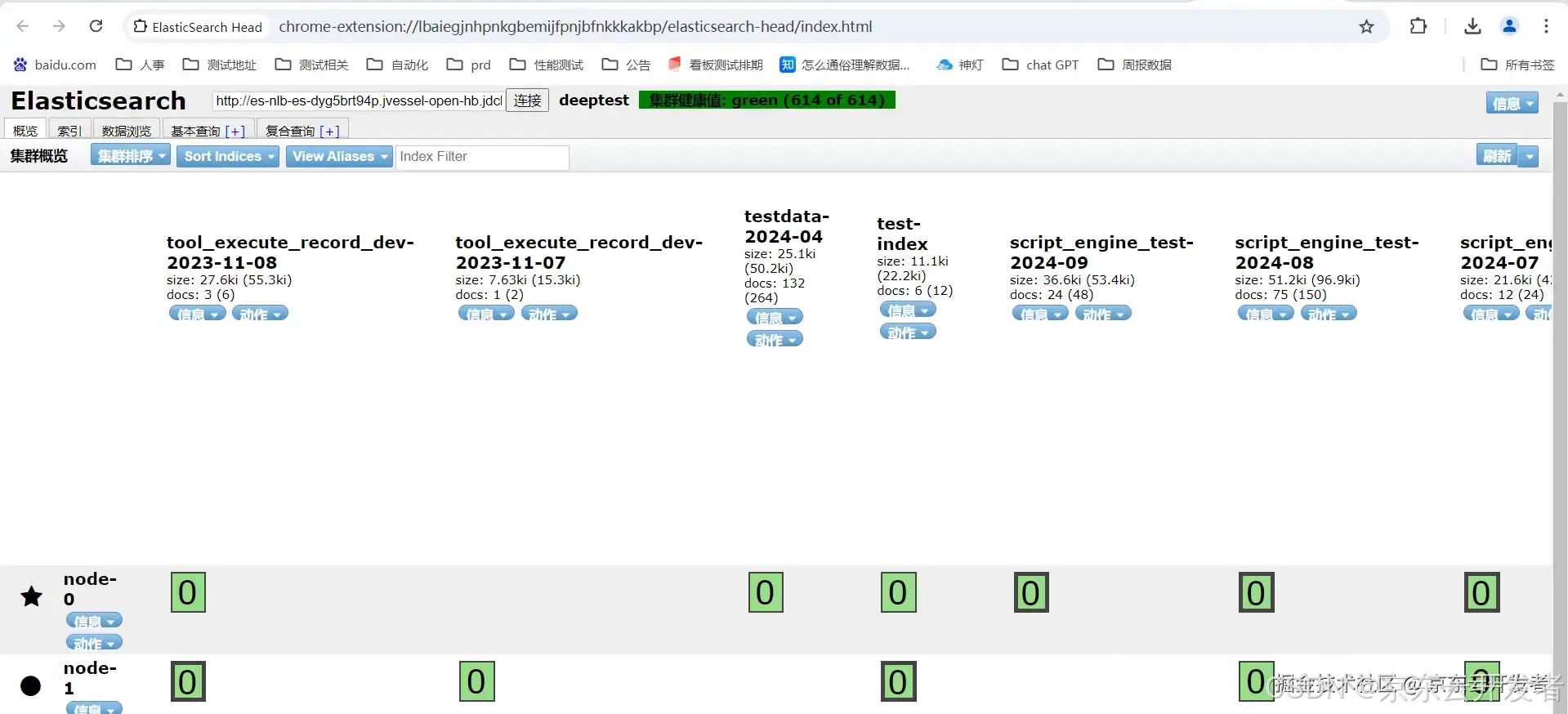The width and height of the screenshot is (1568, 714).
Task: Open chat GPT bookmark folder
Action: [1040, 65]
